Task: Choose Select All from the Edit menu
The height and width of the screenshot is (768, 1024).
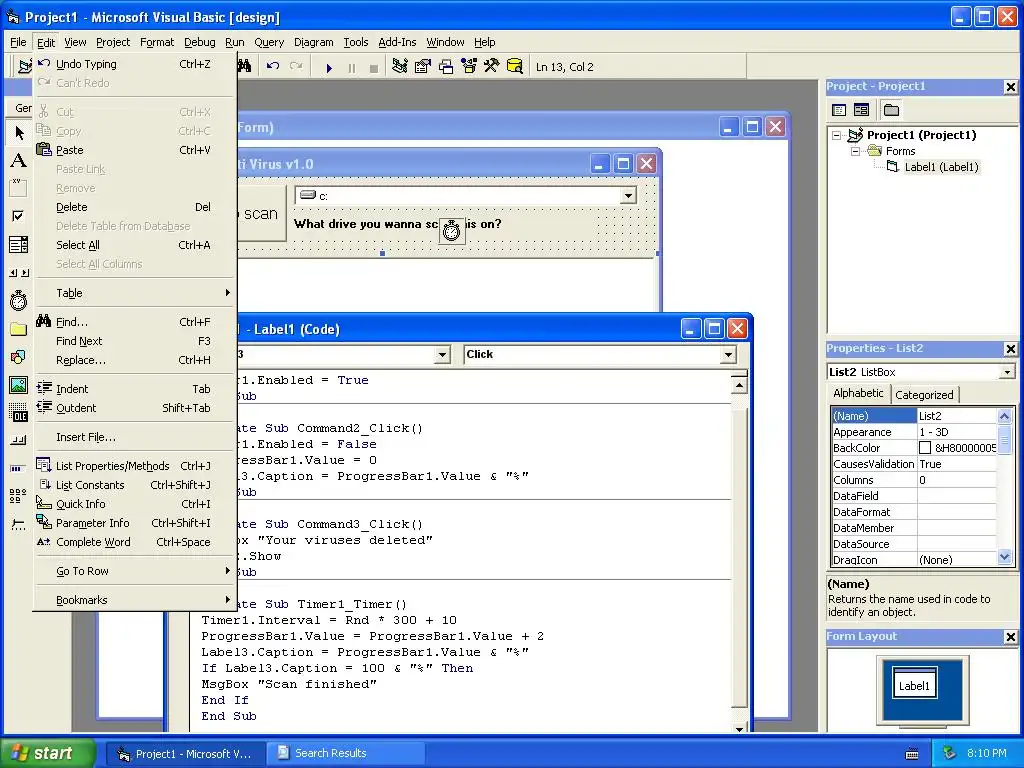Action: pos(135,246)
